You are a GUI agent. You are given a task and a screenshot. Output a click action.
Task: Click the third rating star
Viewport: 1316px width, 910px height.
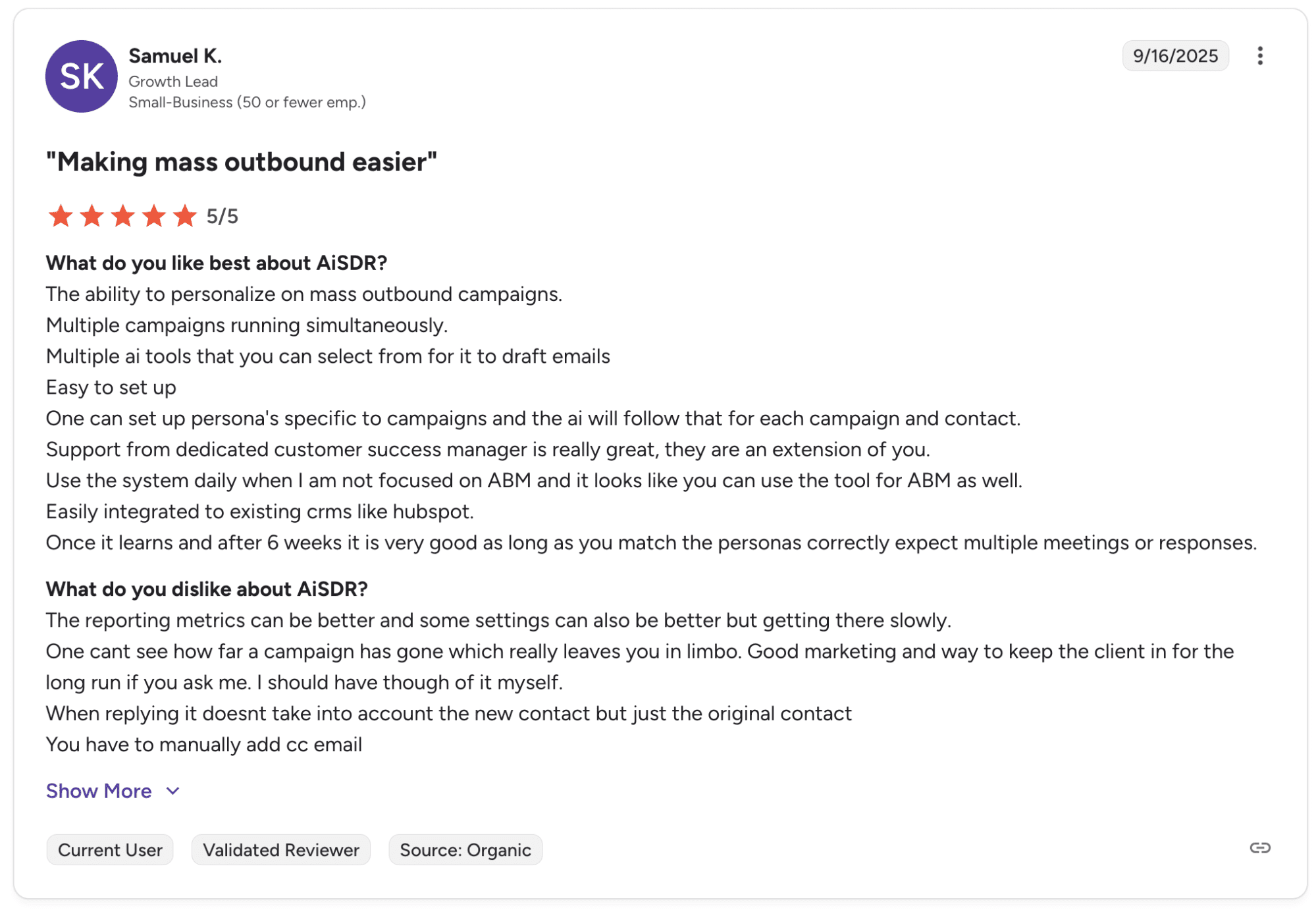click(x=123, y=216)
